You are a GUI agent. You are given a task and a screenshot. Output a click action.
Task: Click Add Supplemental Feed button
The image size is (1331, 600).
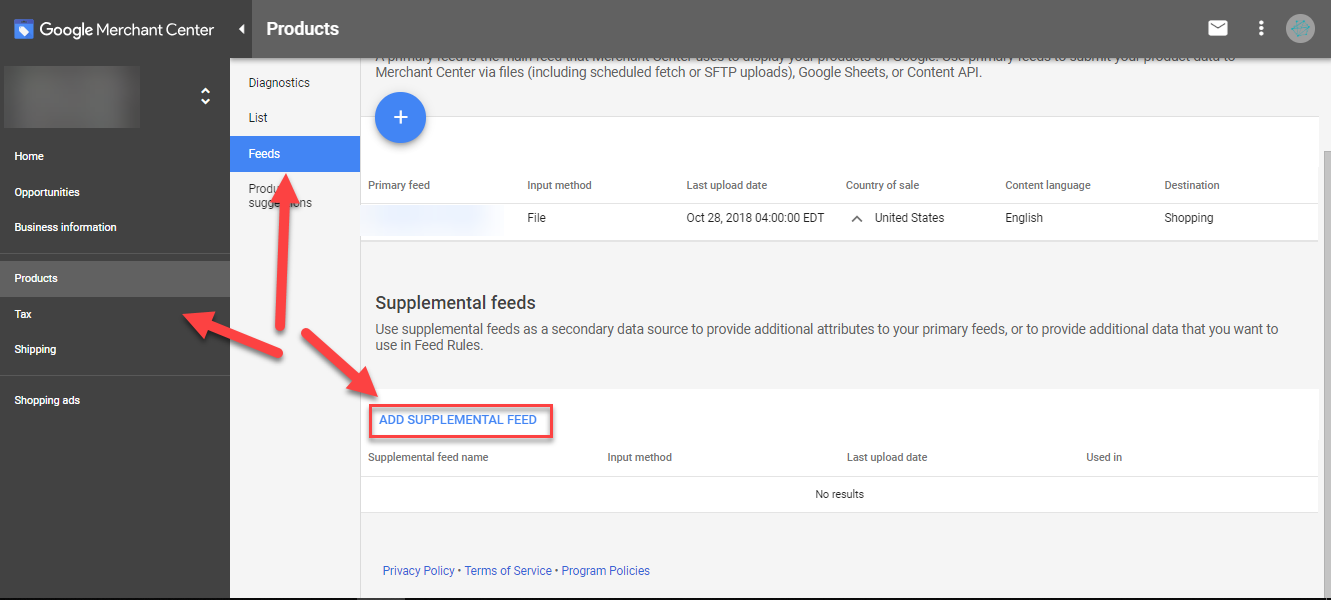458,420
